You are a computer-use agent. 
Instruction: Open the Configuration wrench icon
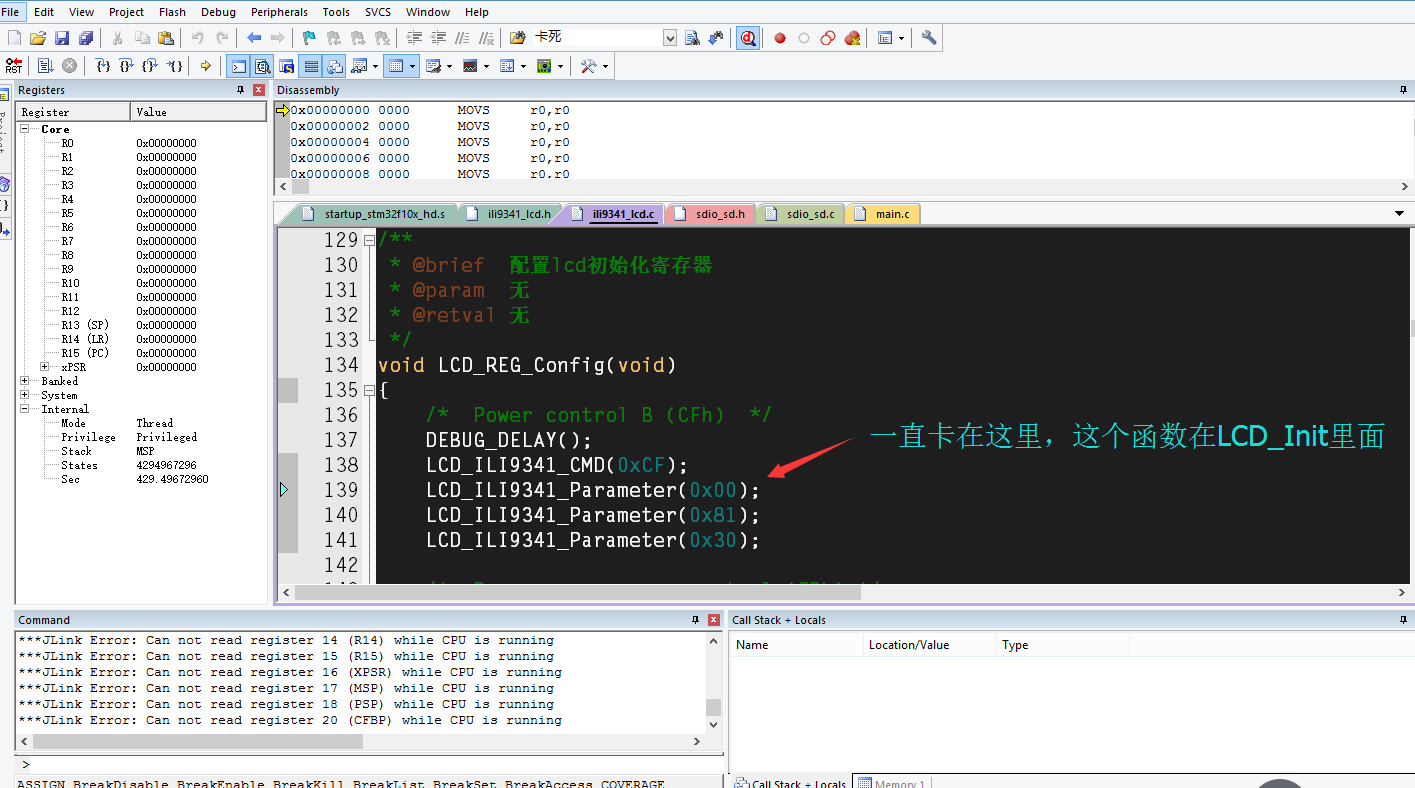click(x=929, y=38)
